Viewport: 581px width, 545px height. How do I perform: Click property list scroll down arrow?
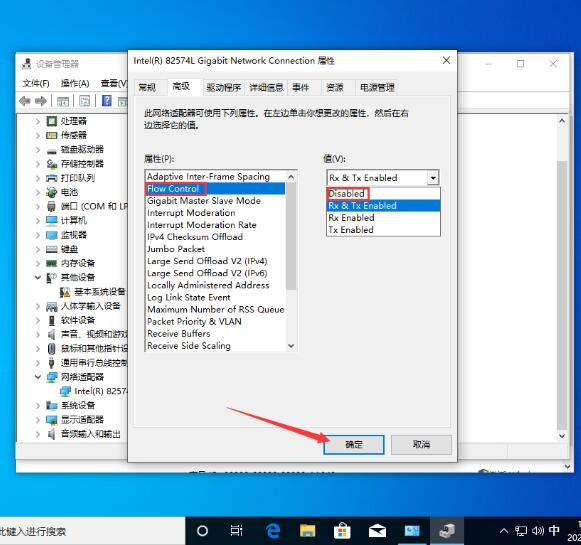tap(291, 346)
